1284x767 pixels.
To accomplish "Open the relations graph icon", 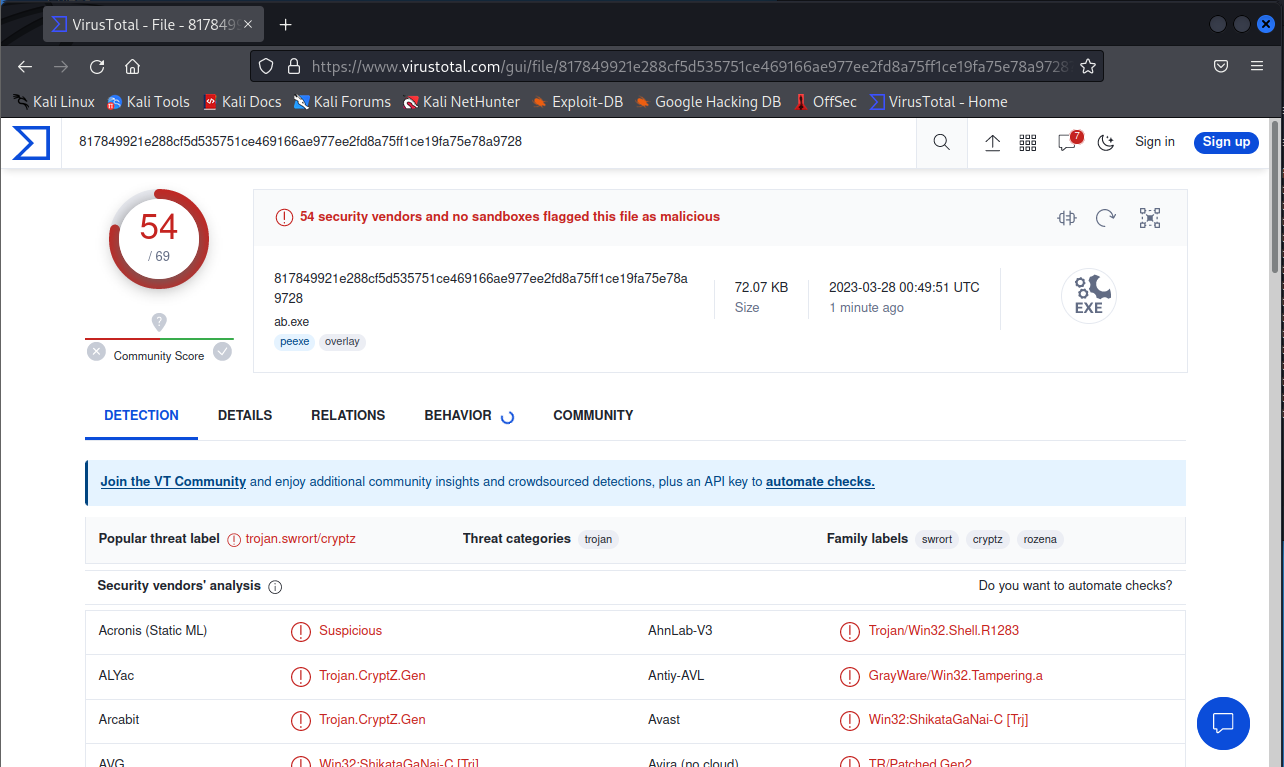I will tap(1150, 218).
